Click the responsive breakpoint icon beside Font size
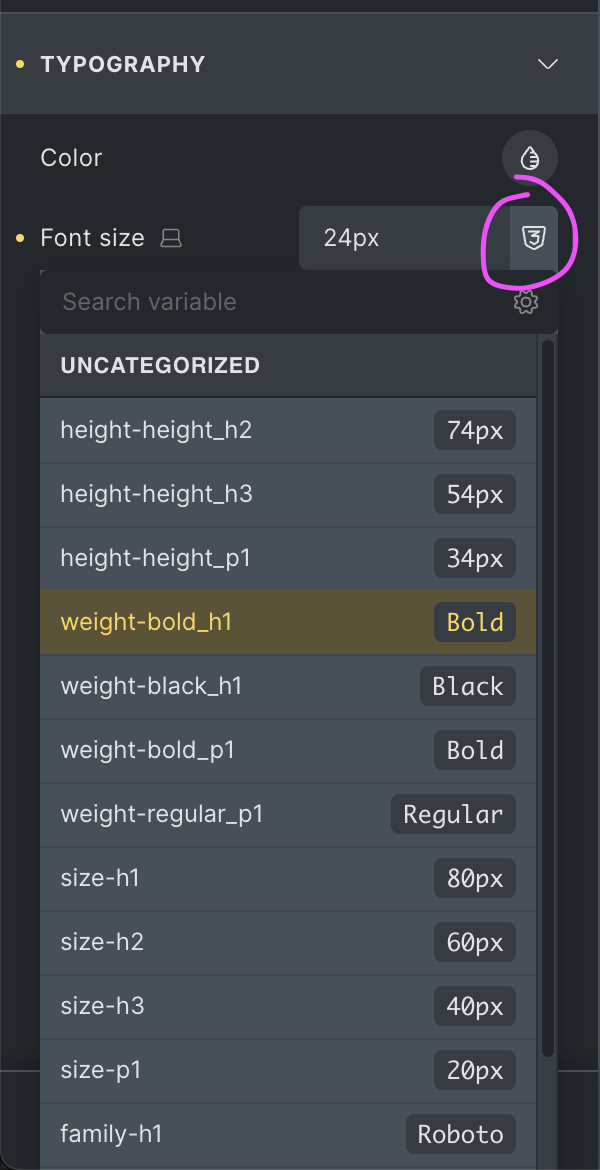Viewport: 600px width, 1170px height. click(171, 239)
